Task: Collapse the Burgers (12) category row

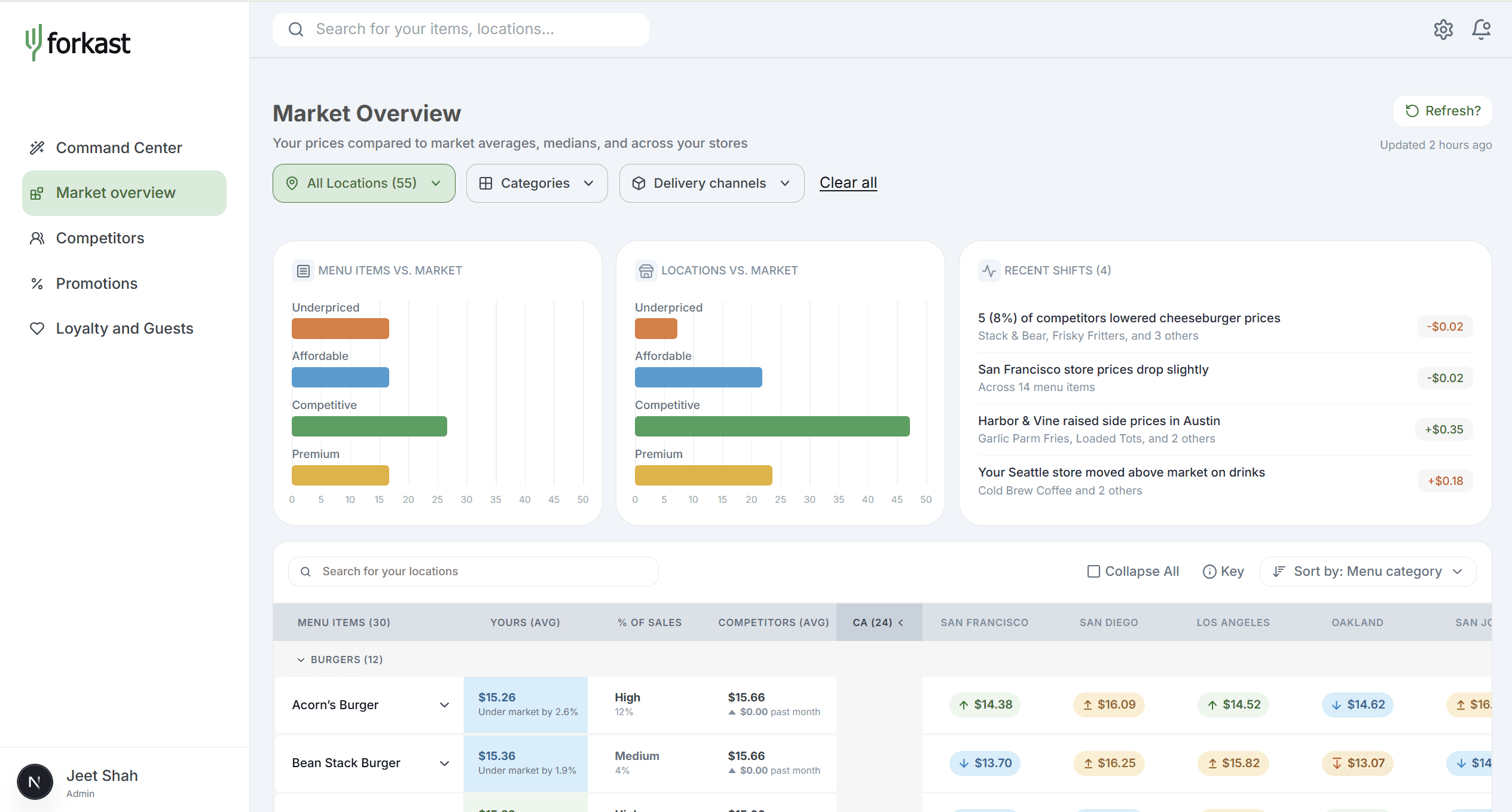Action: (301, 660)
